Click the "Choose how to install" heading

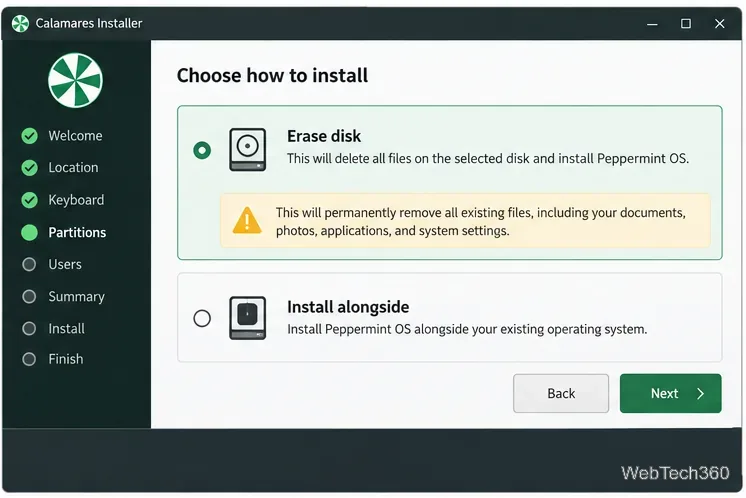pyautogui.click(x=272, y=76)
